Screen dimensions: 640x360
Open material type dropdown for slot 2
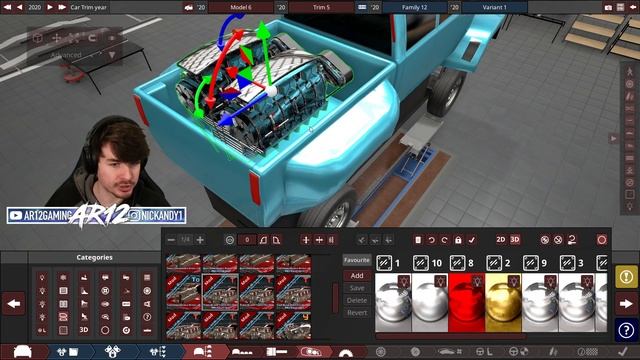494,263
